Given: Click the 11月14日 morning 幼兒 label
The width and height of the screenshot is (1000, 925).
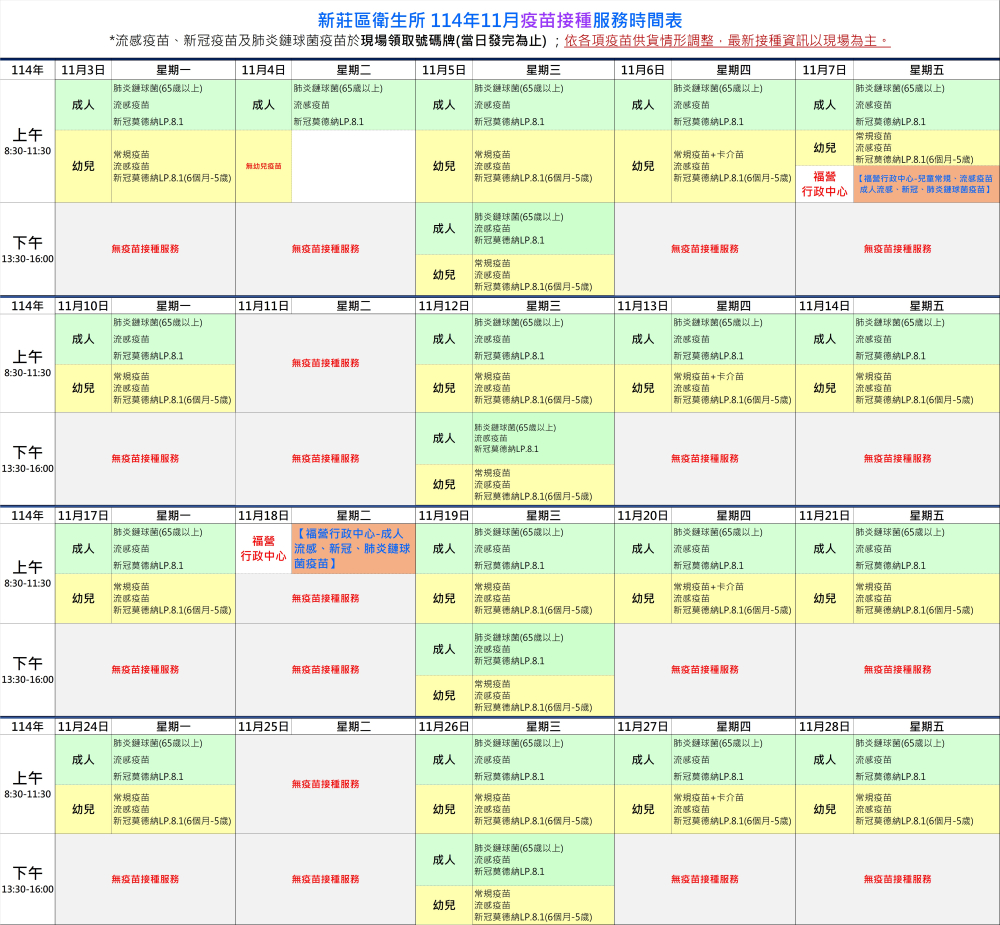Looking at the screenshot, I should tap(824, 388).
